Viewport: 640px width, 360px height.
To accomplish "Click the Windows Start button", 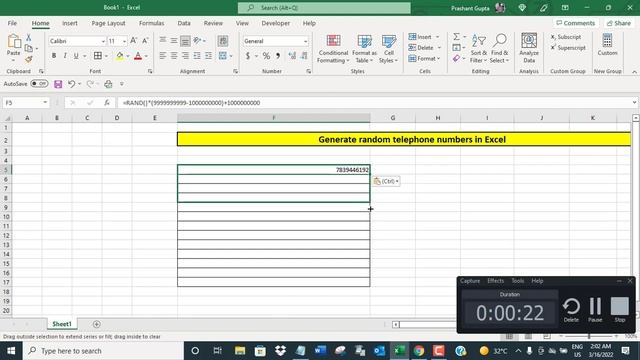I will (x=11, y=351).
